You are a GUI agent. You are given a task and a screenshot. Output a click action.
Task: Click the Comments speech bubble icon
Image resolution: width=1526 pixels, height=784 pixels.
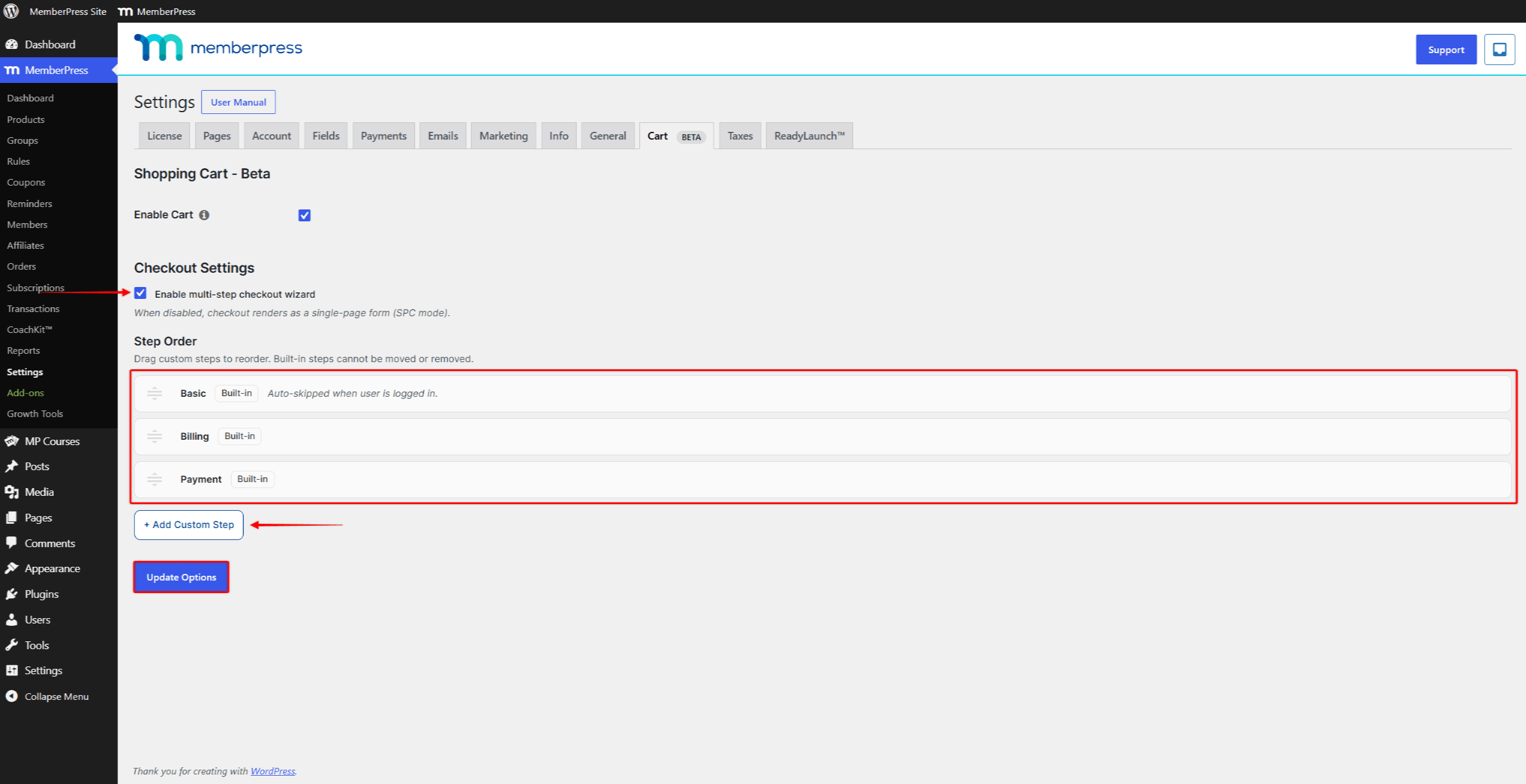pyautogui.click(x=11, y=543)
